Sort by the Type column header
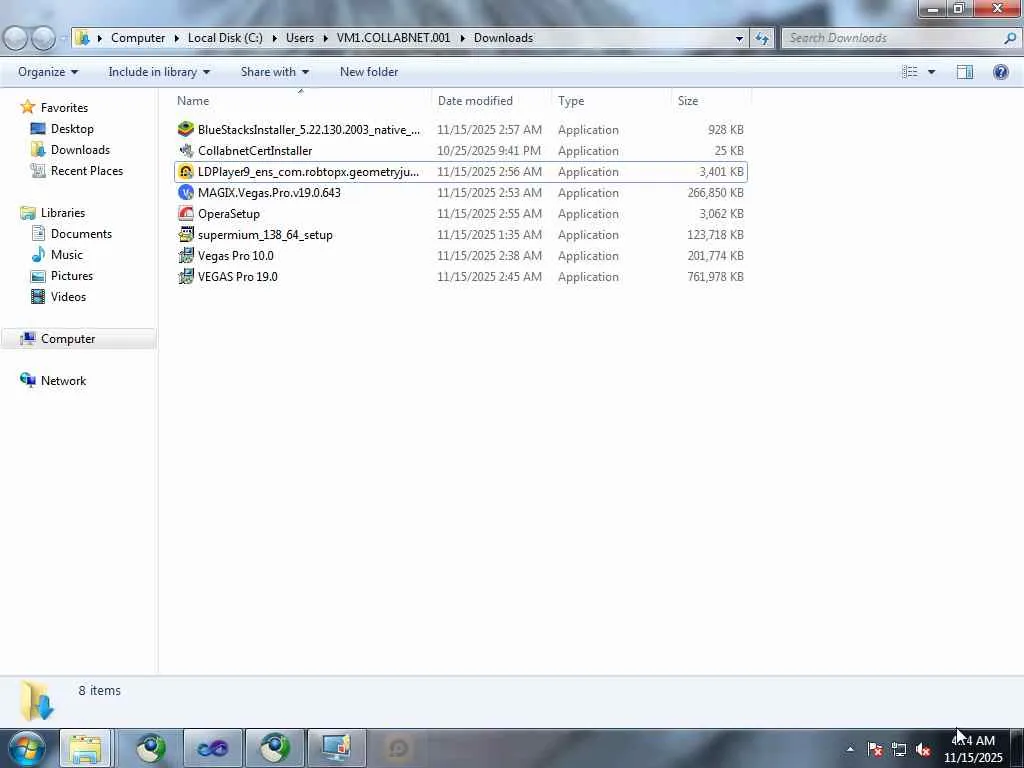 611,101
